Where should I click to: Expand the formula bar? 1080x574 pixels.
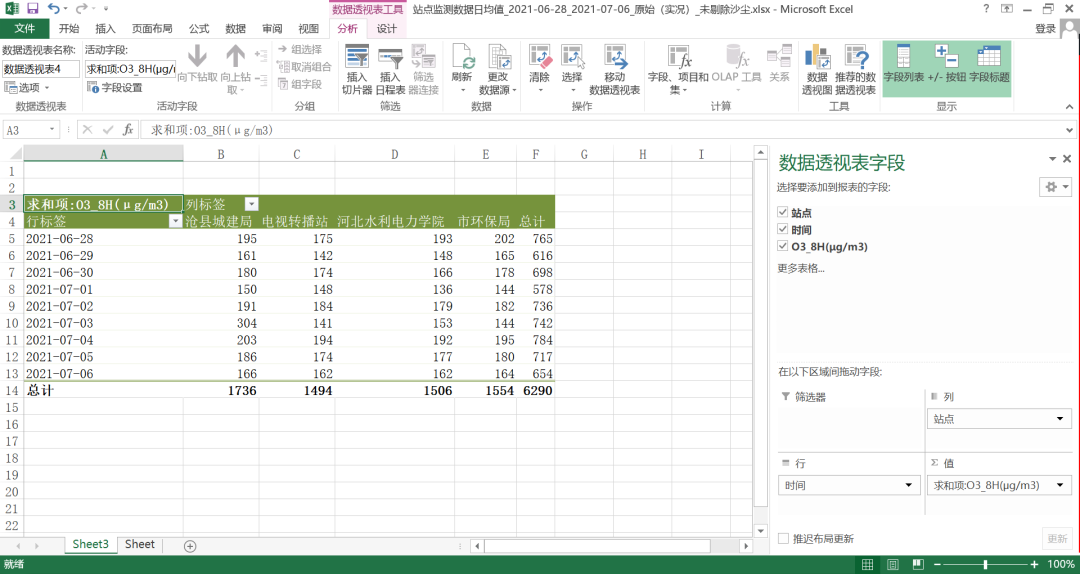1069,130
